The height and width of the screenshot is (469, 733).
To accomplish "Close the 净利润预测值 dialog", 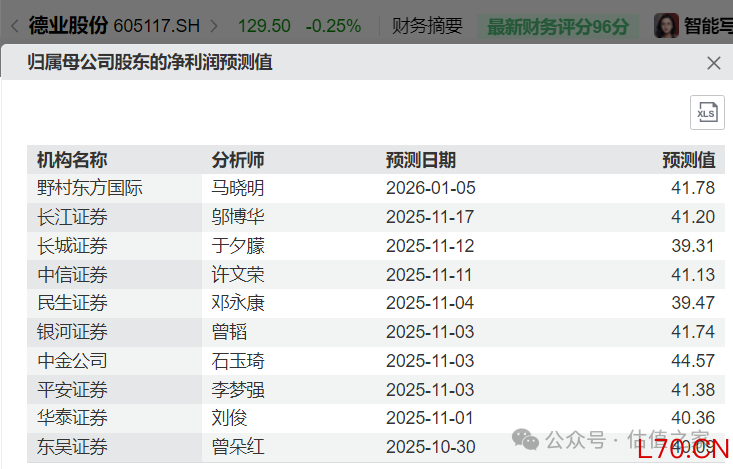I will point(713,63).
